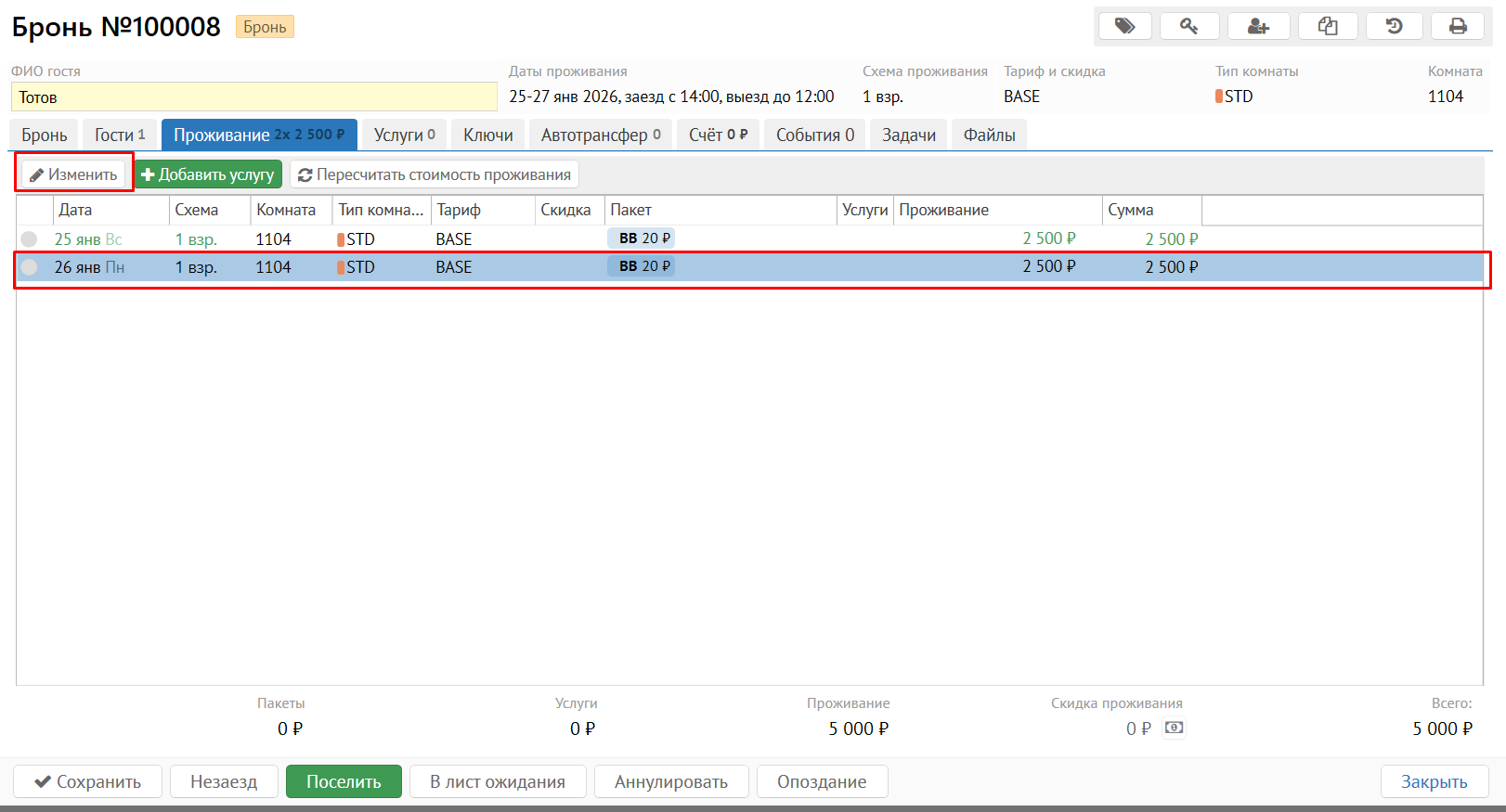The image size is (1506, 812).
Task: Click the Всего total 5 000 ₽
Action: click(x=1443, y=728)
